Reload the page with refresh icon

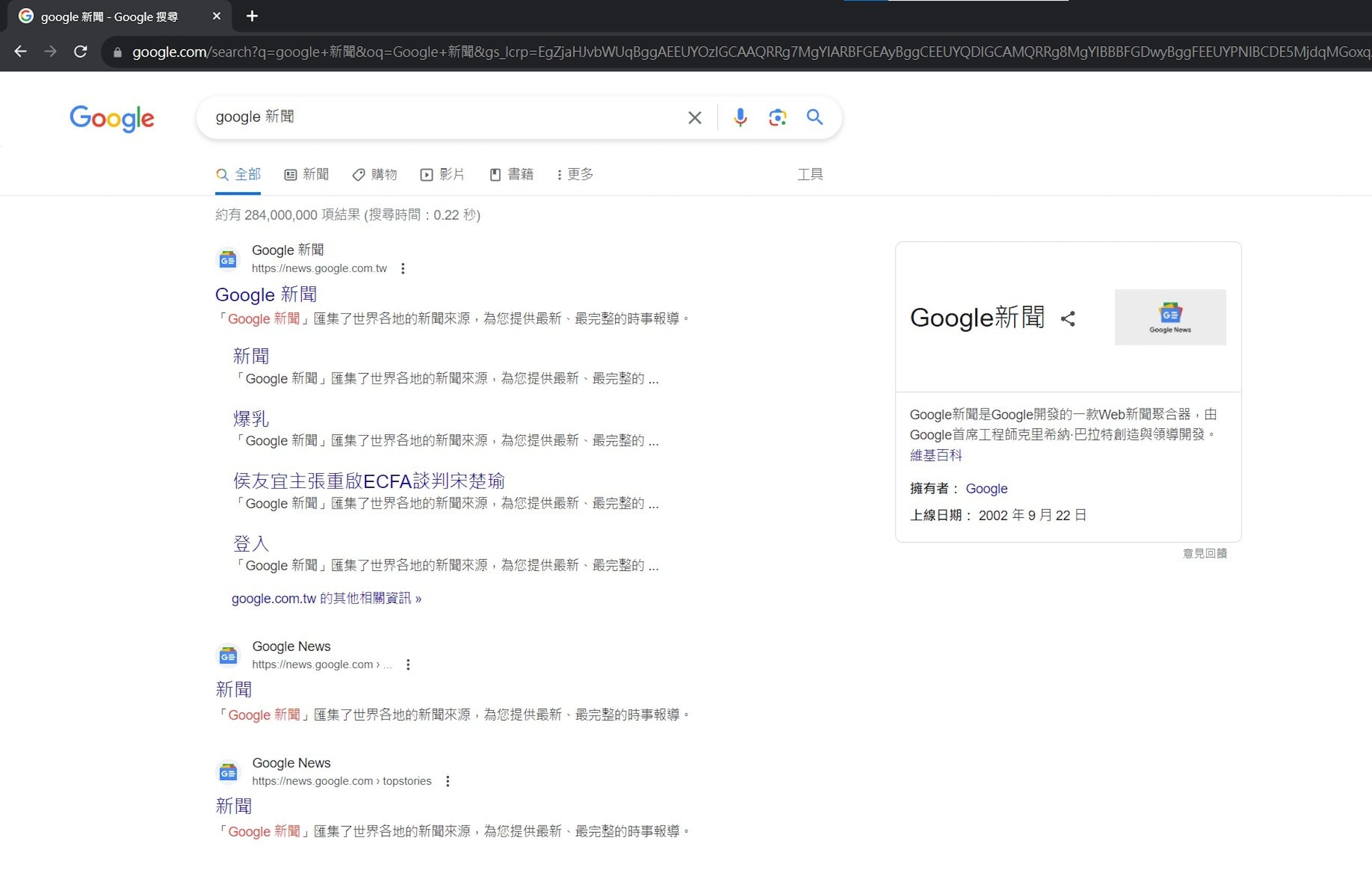point(80,52)
